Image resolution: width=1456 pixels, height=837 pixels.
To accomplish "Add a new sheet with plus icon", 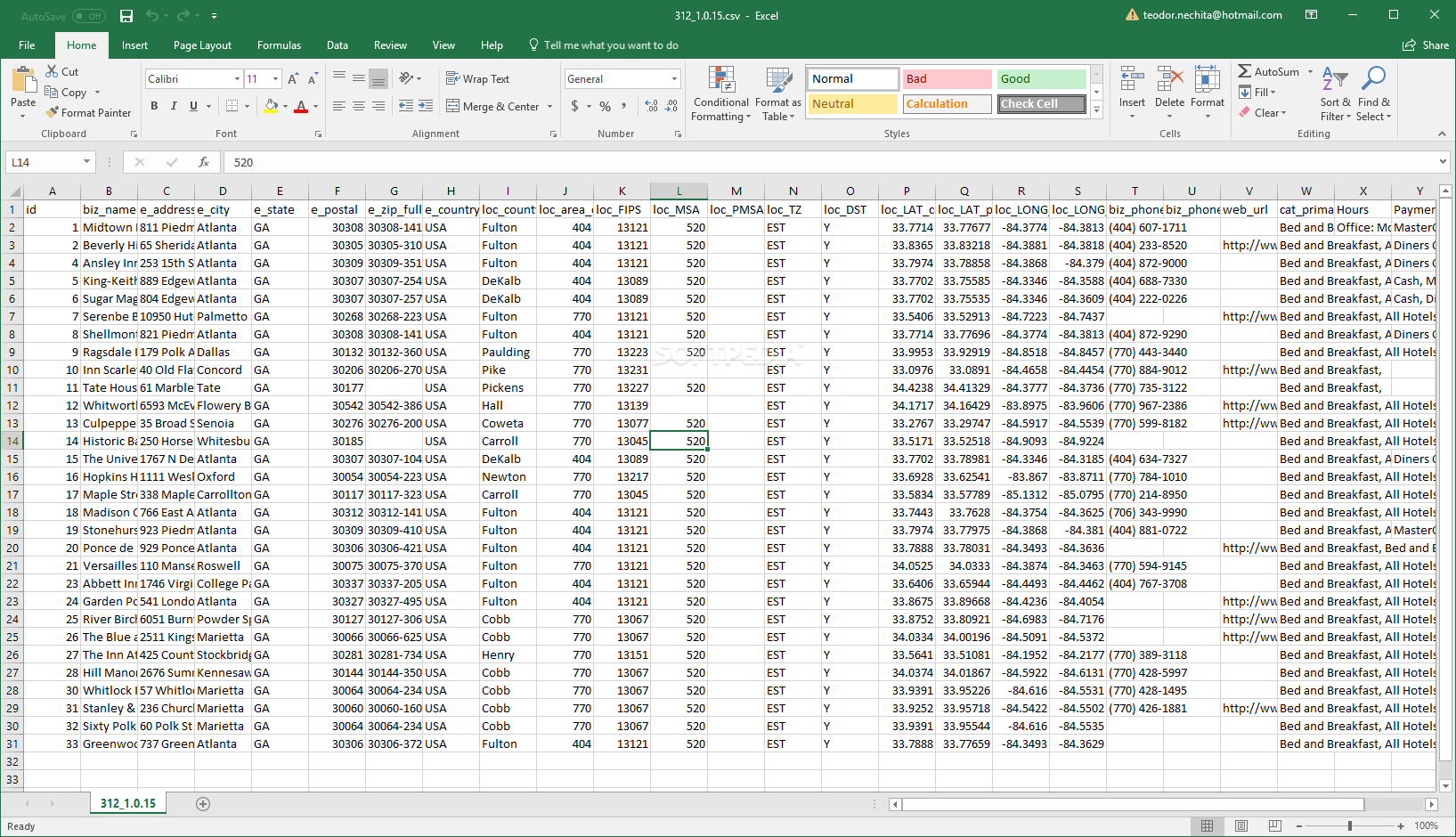I will (203, 804).
